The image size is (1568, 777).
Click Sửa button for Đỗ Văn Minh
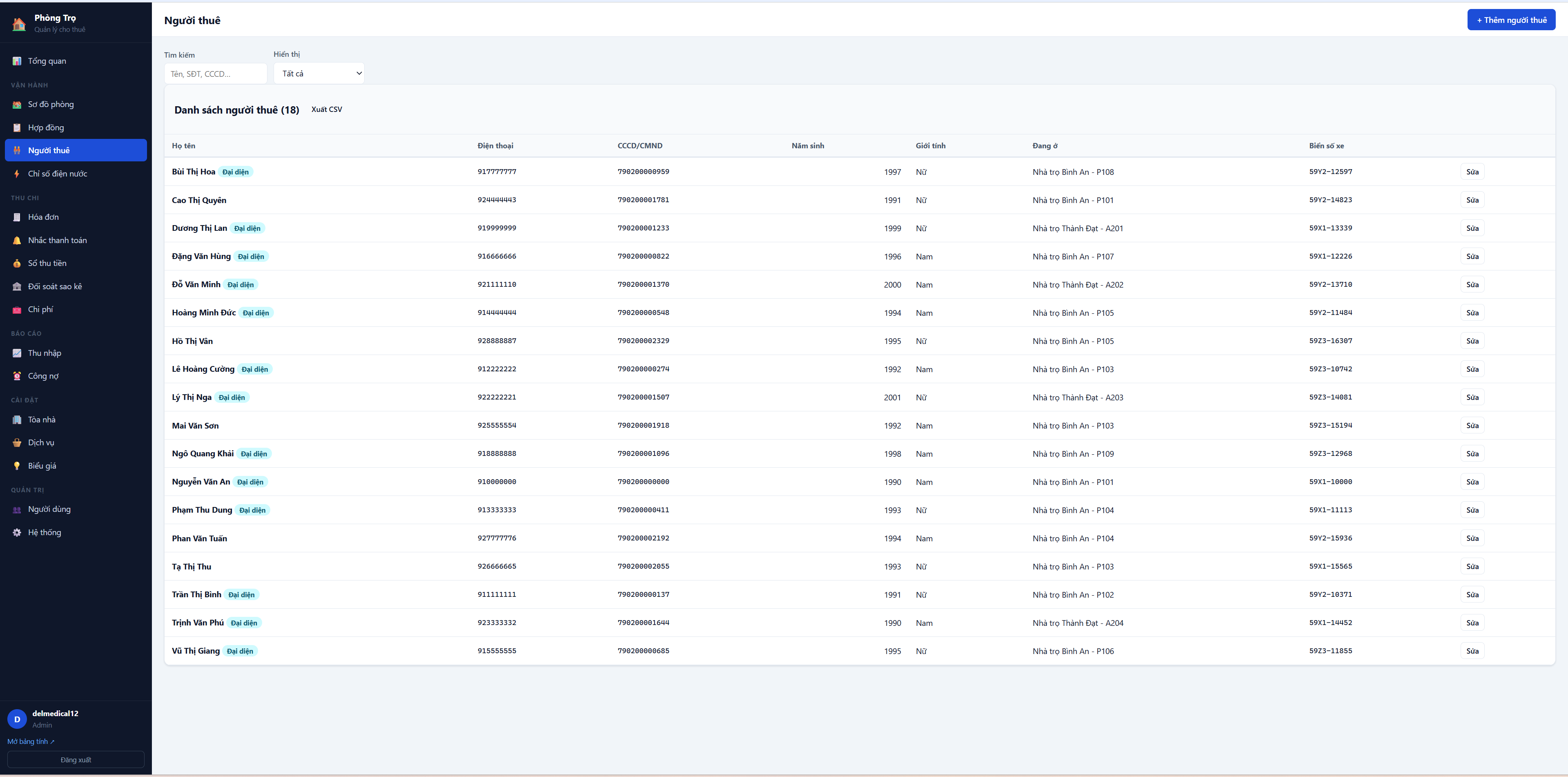pyautogui.click(x=1472, y=284)
